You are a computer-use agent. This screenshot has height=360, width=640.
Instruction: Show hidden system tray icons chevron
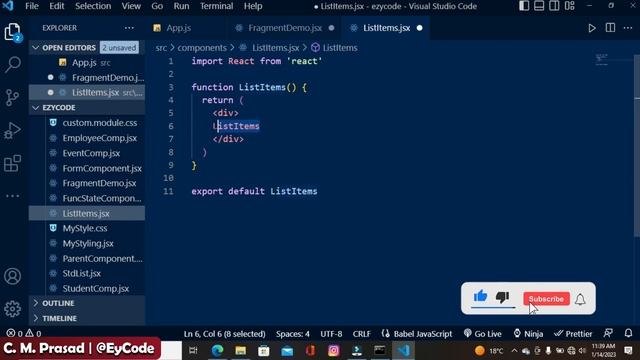(514, 350)
